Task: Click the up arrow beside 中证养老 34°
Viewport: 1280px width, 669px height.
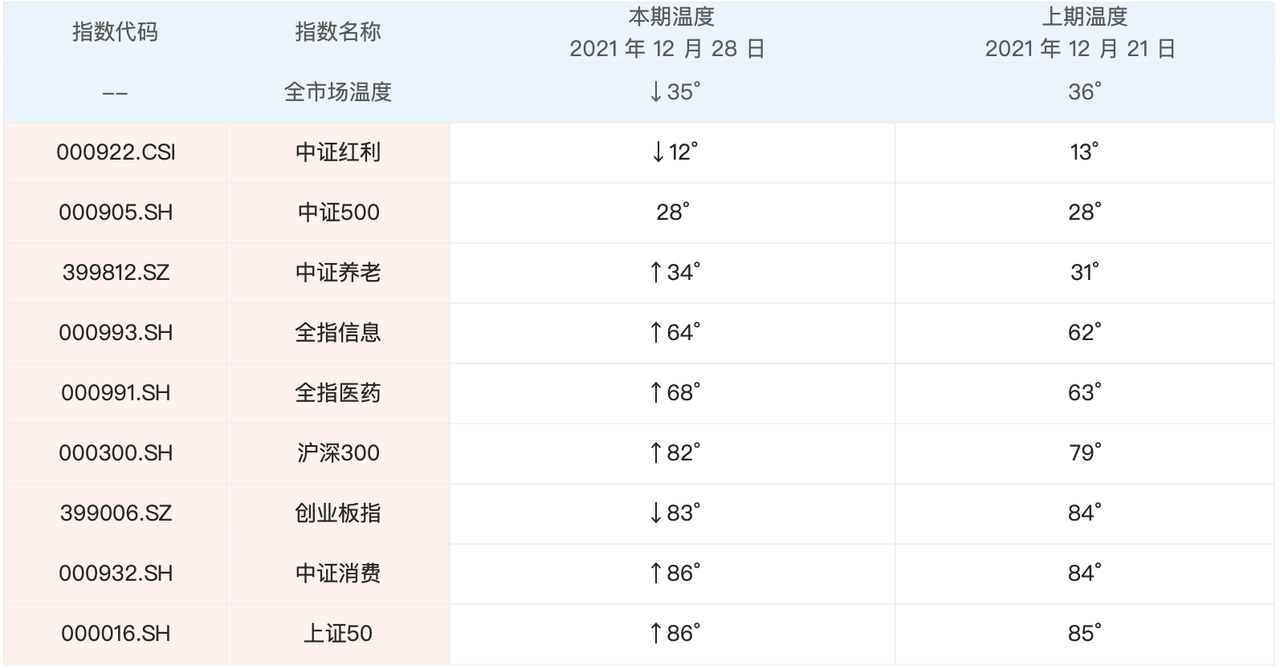Action: (x=656, y=273)
